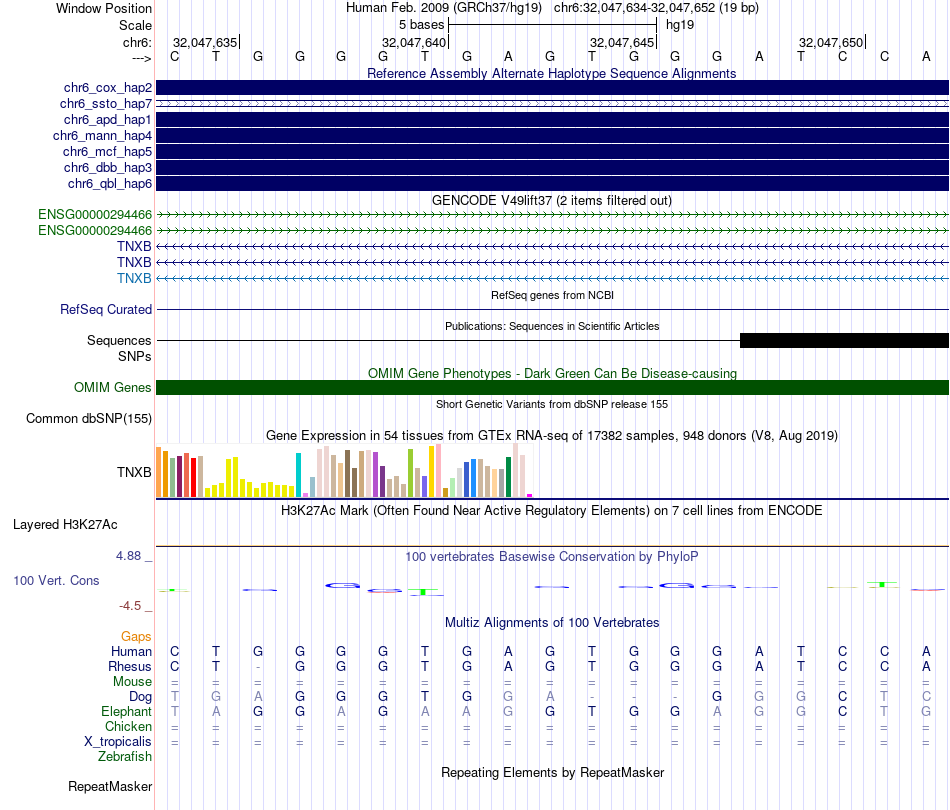Select the RepeatMasker track label
The height and width of the screenshot is (810, 950).
[110, 787]
